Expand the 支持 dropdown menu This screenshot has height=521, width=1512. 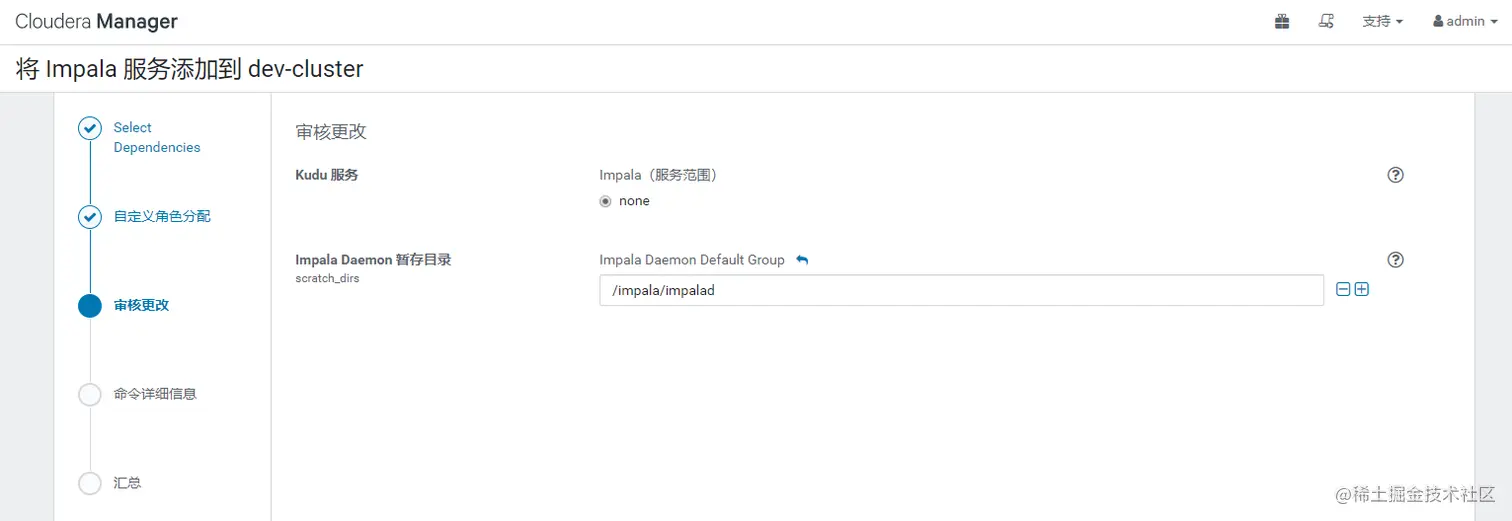(1383, 21)
